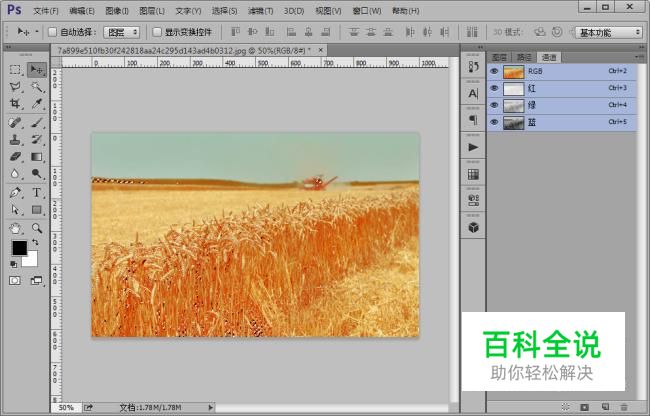Open the Actions panel play icon
The width and height of the screenshot is (650, 416).
[473, 147]
